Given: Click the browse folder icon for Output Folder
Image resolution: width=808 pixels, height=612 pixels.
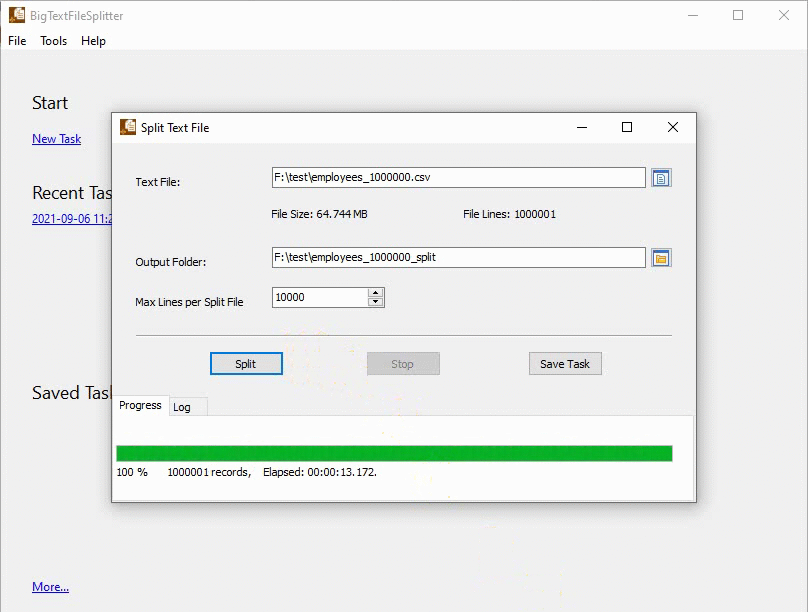Looking at the screenshot, I should coord(661,257).
